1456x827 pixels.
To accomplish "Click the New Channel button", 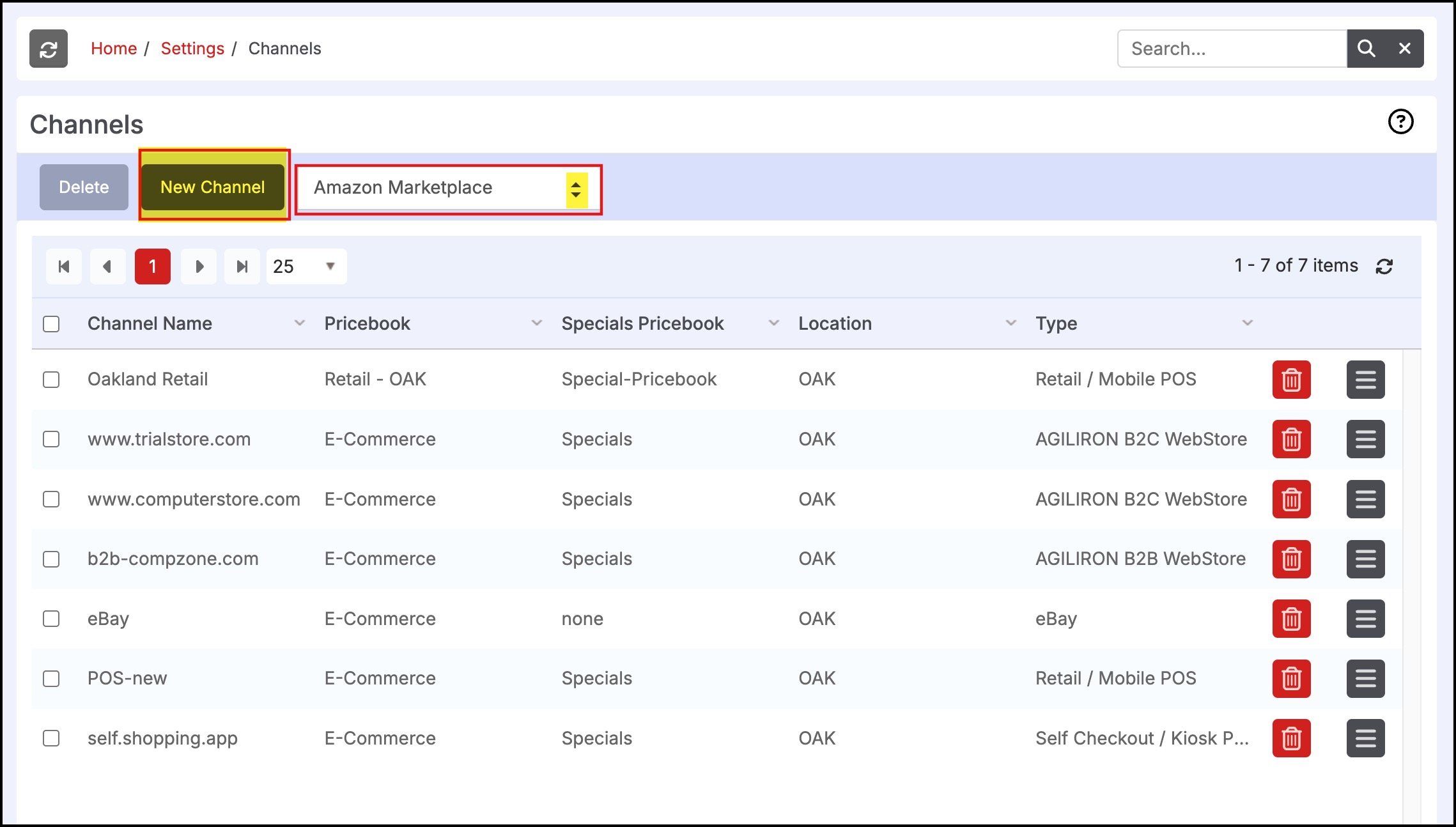I will 213,187.
